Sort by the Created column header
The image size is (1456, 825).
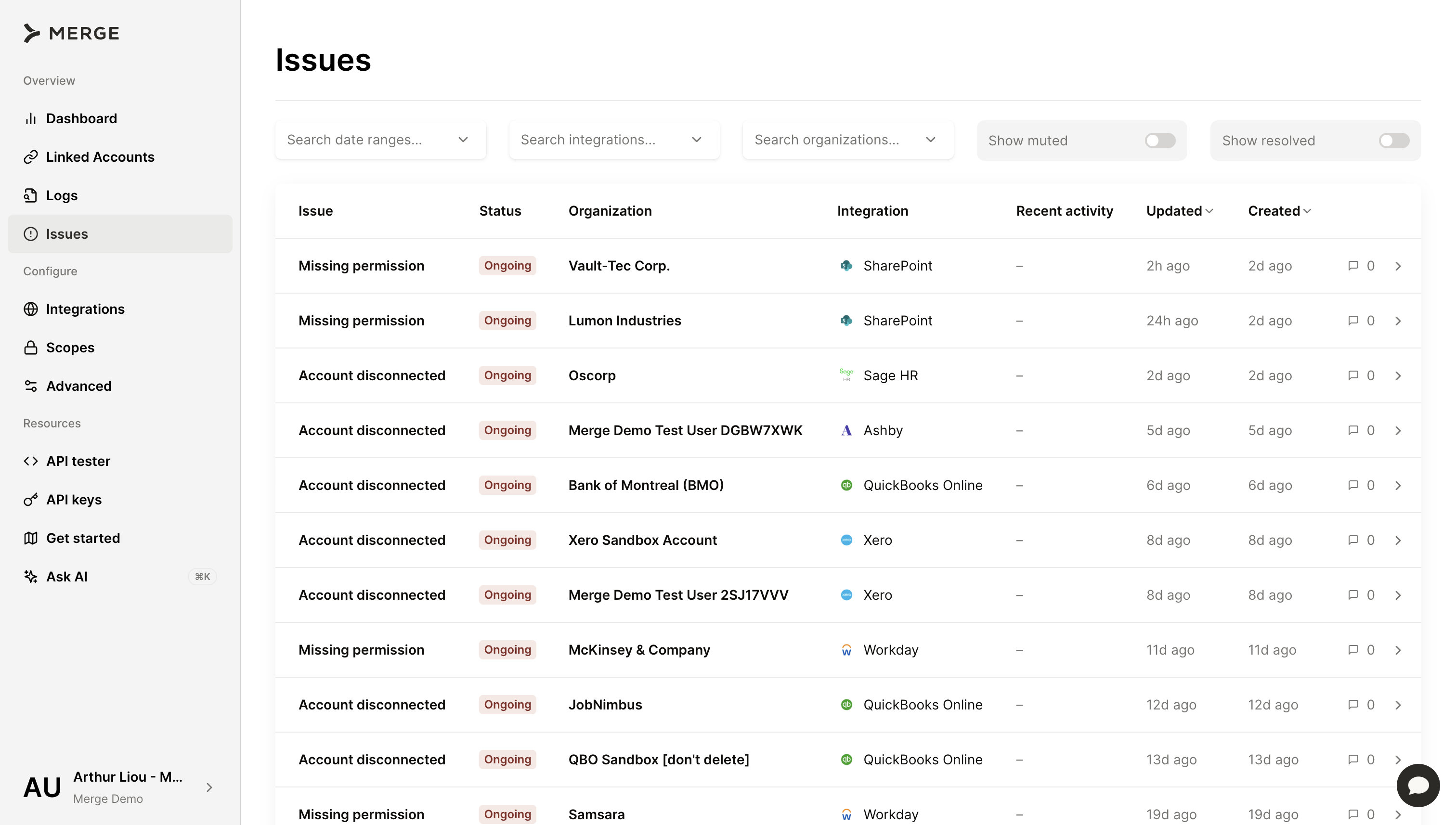tap(1279, 211)
